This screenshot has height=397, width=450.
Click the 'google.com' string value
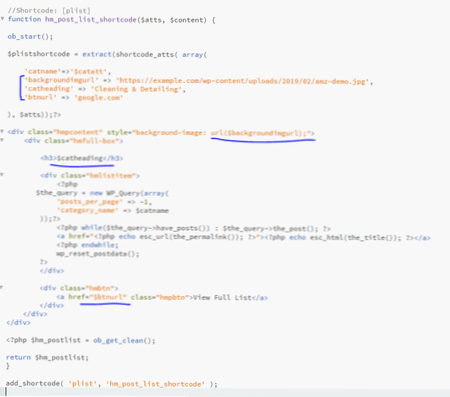coord(99,98)
